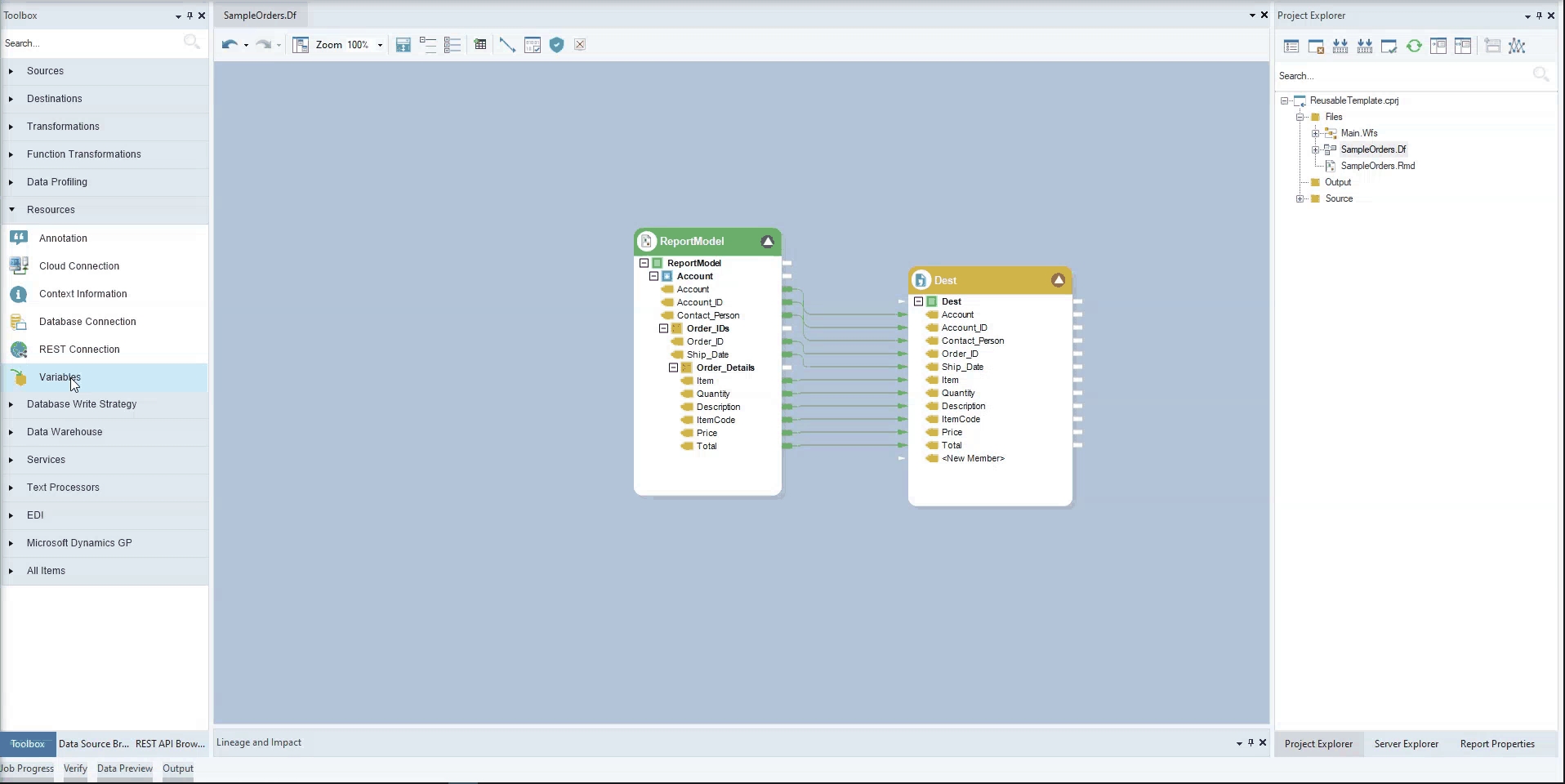
Task: Click the blue shield verify icon
Action: [557, 45]
